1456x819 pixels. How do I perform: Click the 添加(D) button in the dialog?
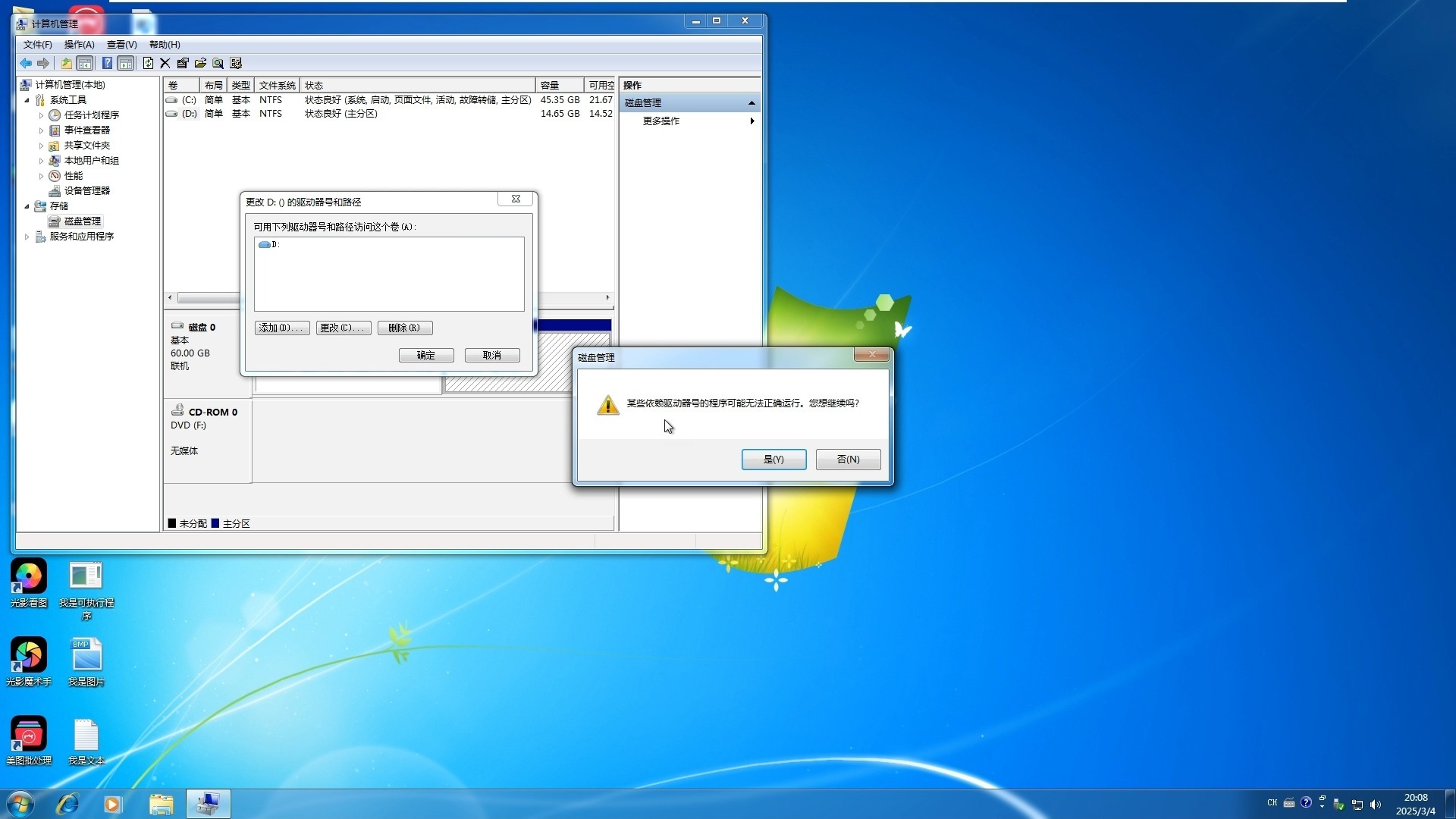(x=281, y=328)
